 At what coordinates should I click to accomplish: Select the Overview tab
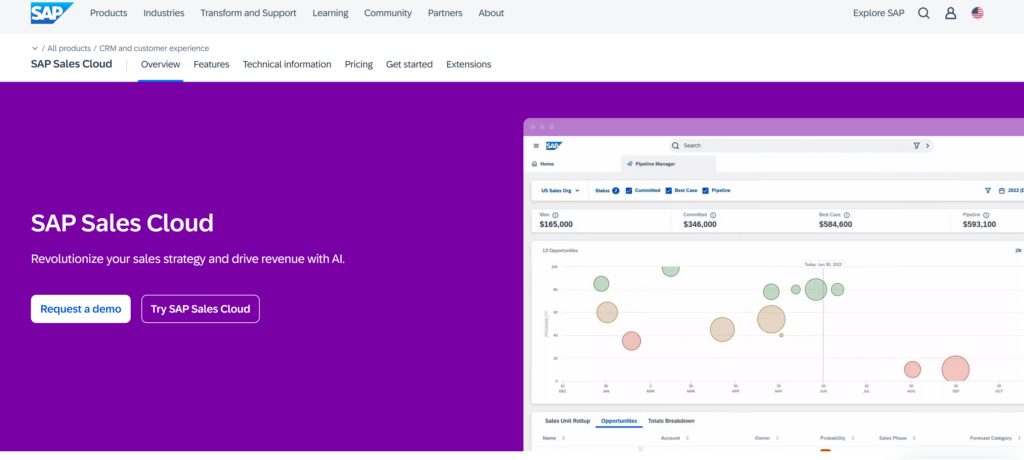(x=161, y=65)
